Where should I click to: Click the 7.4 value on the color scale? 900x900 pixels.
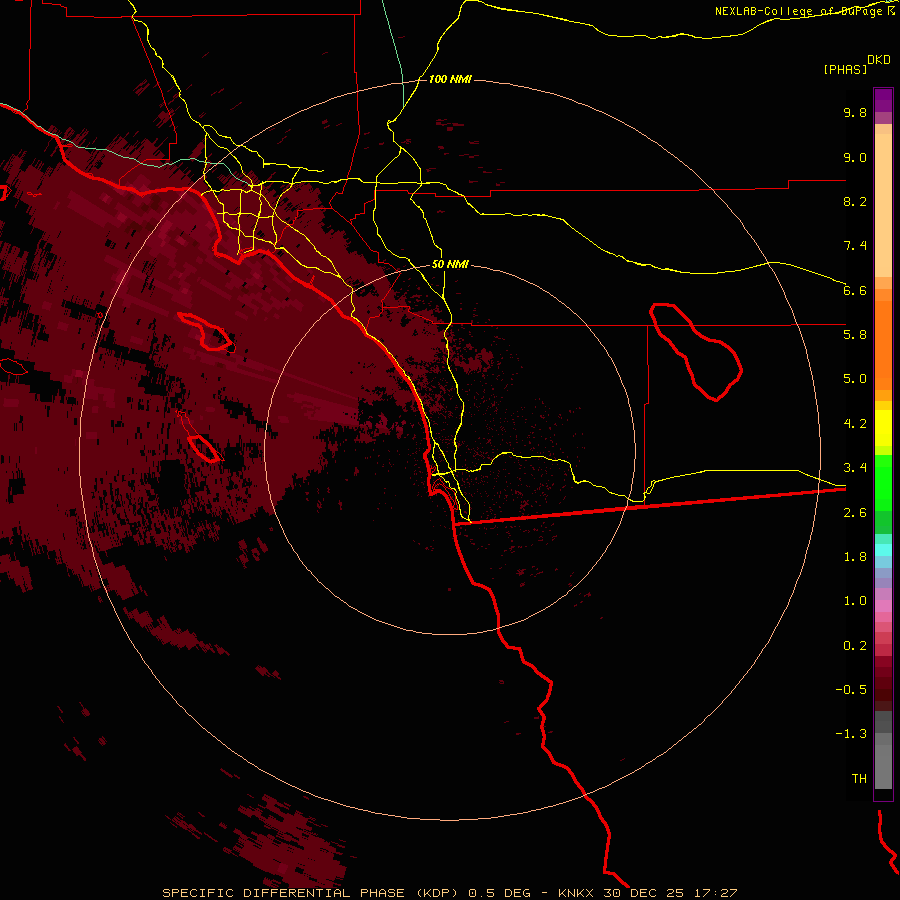click(x=855, y=246)
